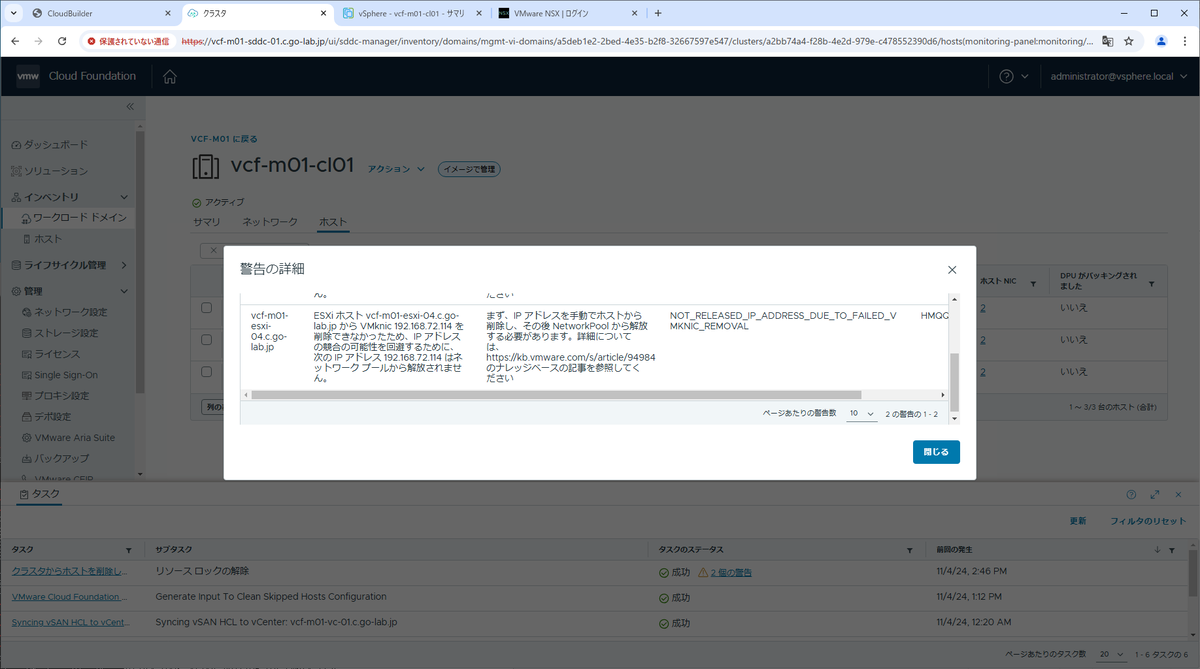Select ワークロード ドメイン in the sidebar
Viewport: 1200px width, 669px height.
click(x=72, y=217)
